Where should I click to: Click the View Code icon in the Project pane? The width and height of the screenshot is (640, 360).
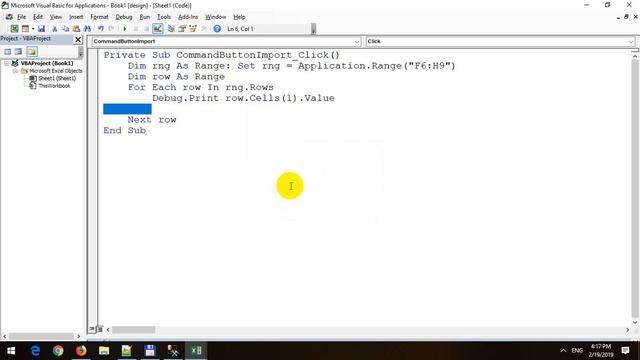coord(8,51)
